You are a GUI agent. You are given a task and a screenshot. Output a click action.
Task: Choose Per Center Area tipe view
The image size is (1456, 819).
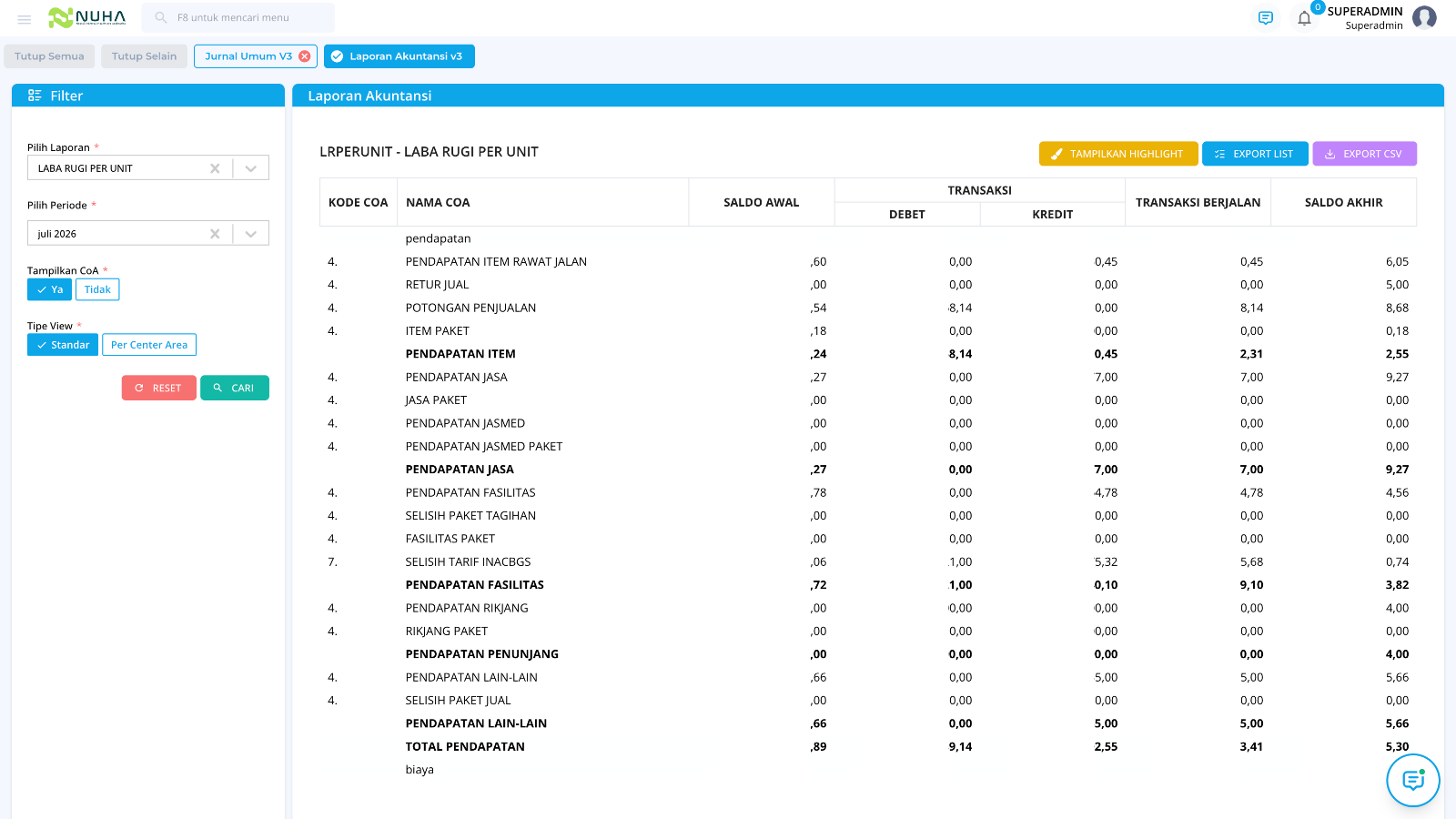pos(149,345)
